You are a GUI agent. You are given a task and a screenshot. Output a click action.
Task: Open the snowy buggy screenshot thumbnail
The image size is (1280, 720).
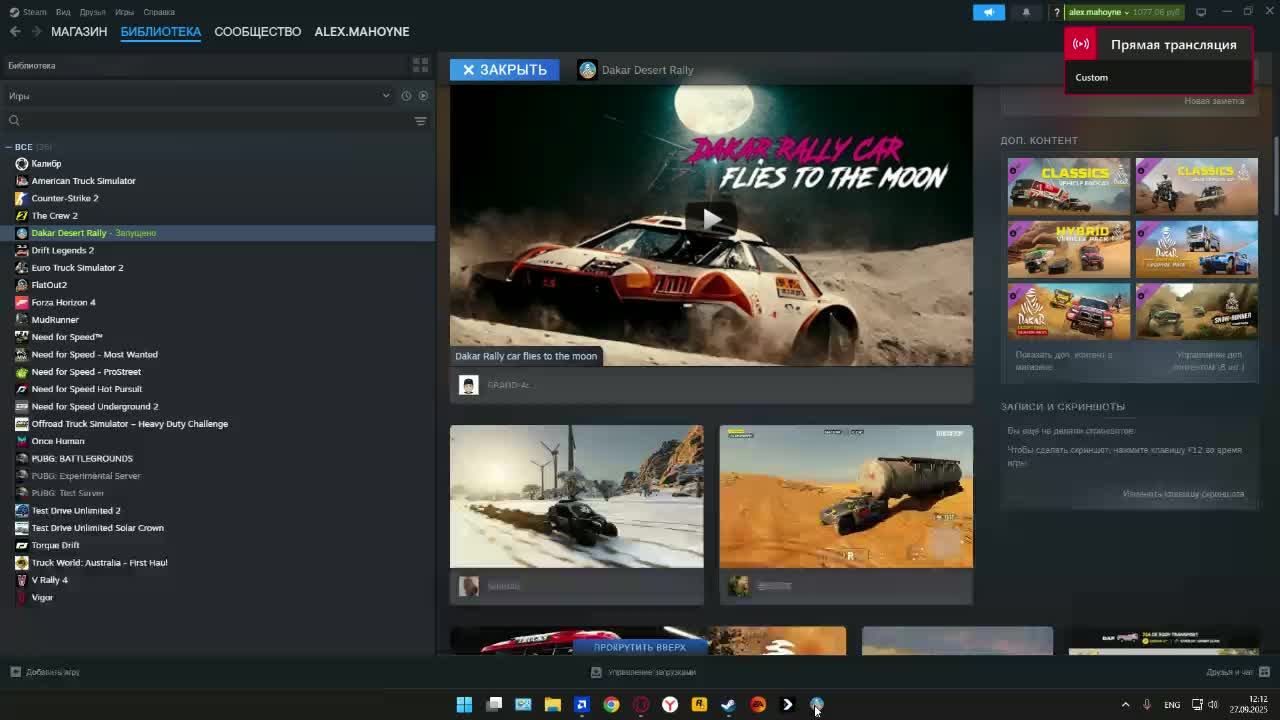(x=576, y=496)
